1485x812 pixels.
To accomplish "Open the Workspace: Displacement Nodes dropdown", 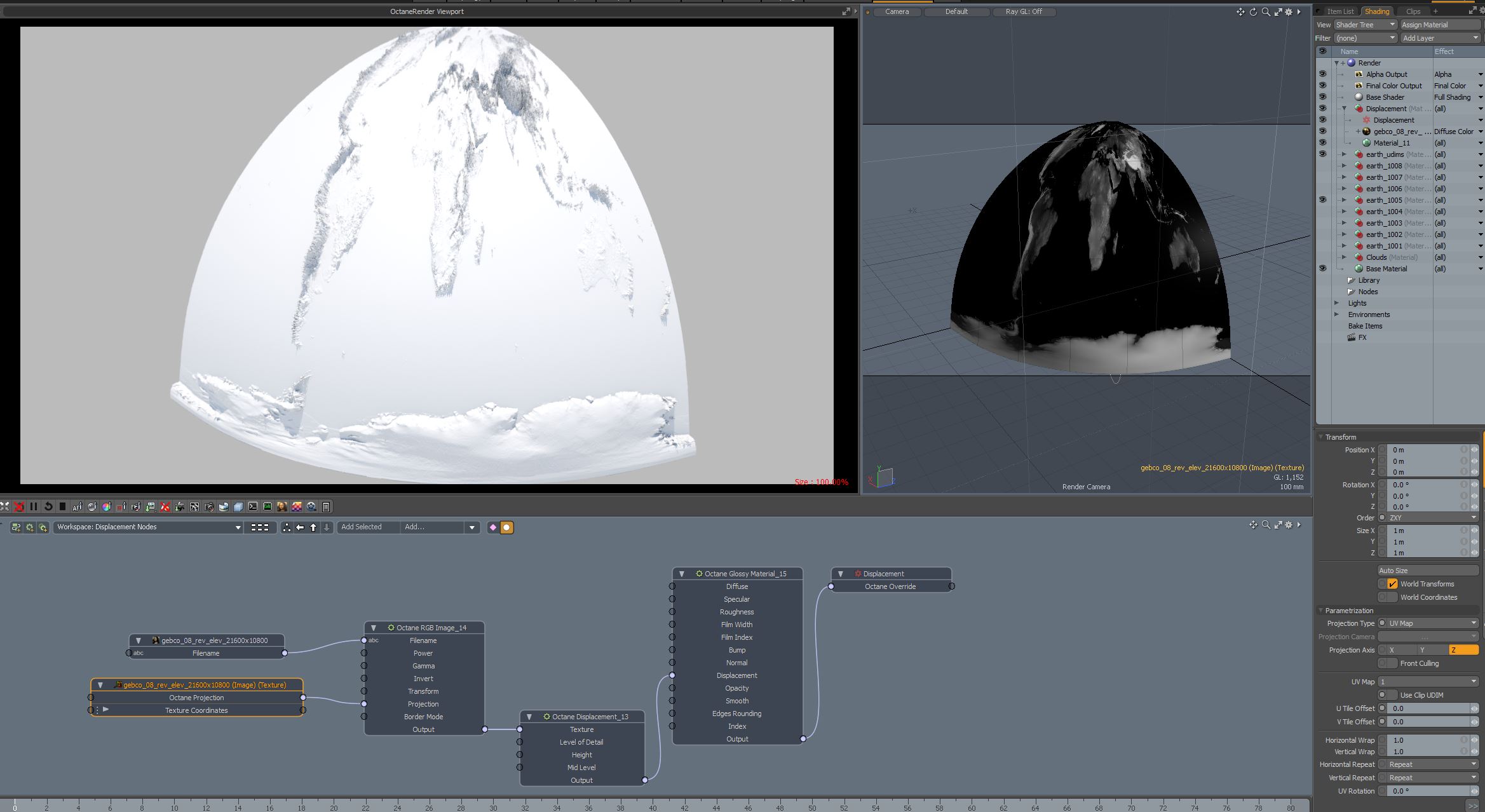I will click(x=148, y=527).
